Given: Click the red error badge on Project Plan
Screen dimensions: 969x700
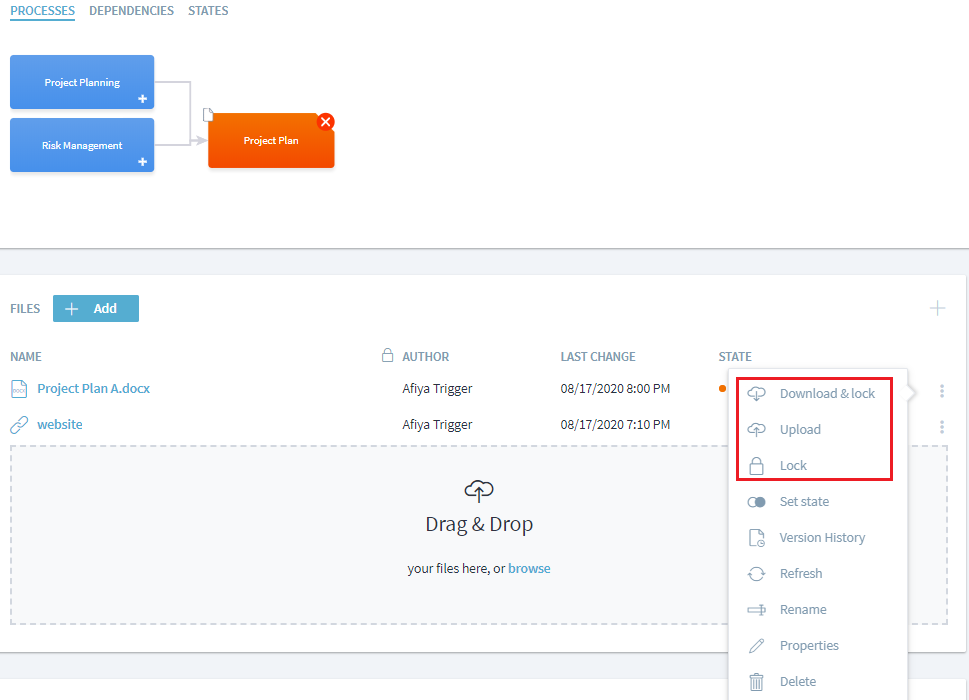Looking at the screenshot, I should pyautogui.click(x=325, y=122).
